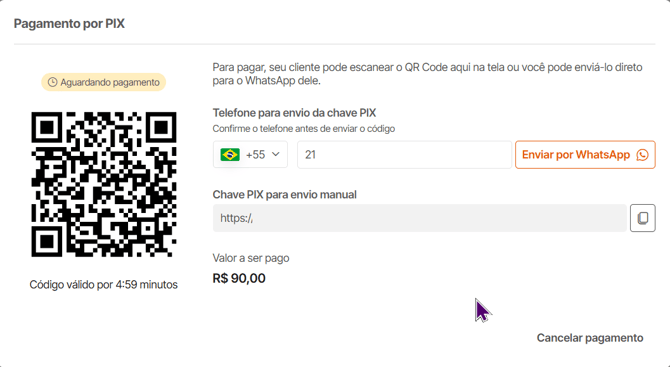Click the Valor a ser pago label
This screenshot has width=670, height=367.
(251, 258)
